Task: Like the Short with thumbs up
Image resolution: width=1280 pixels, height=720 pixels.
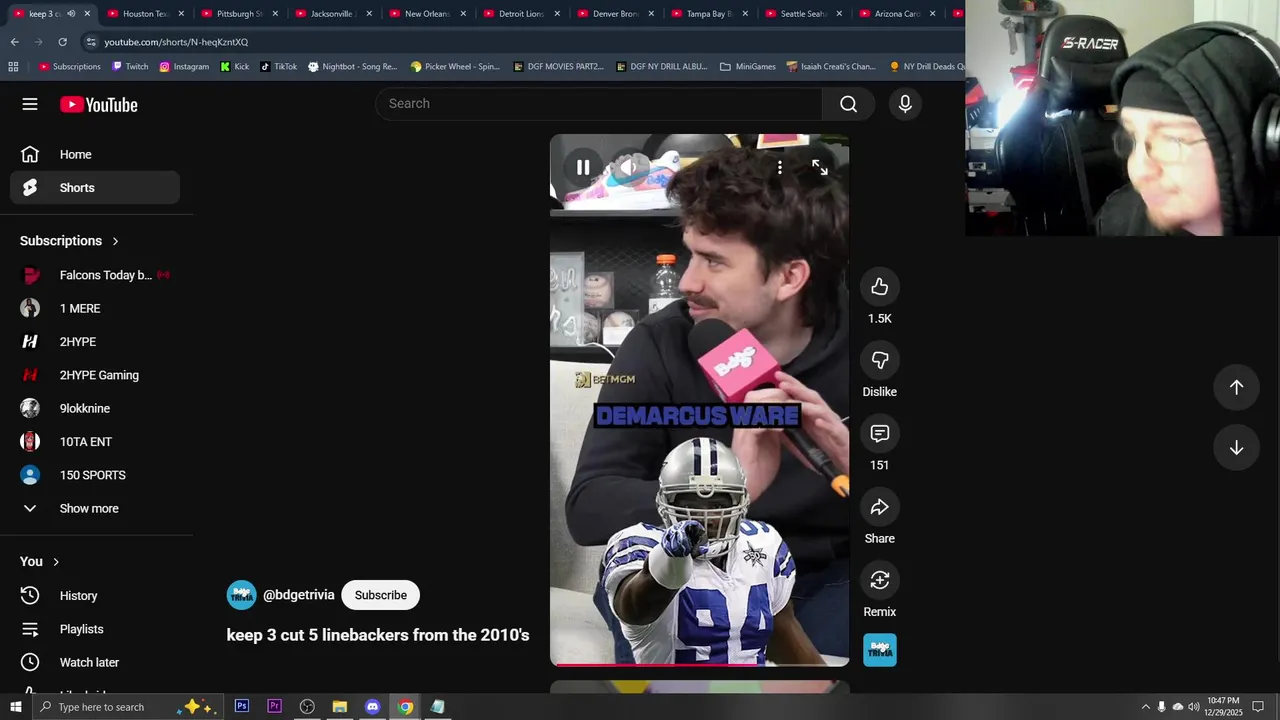Action: 880,287
